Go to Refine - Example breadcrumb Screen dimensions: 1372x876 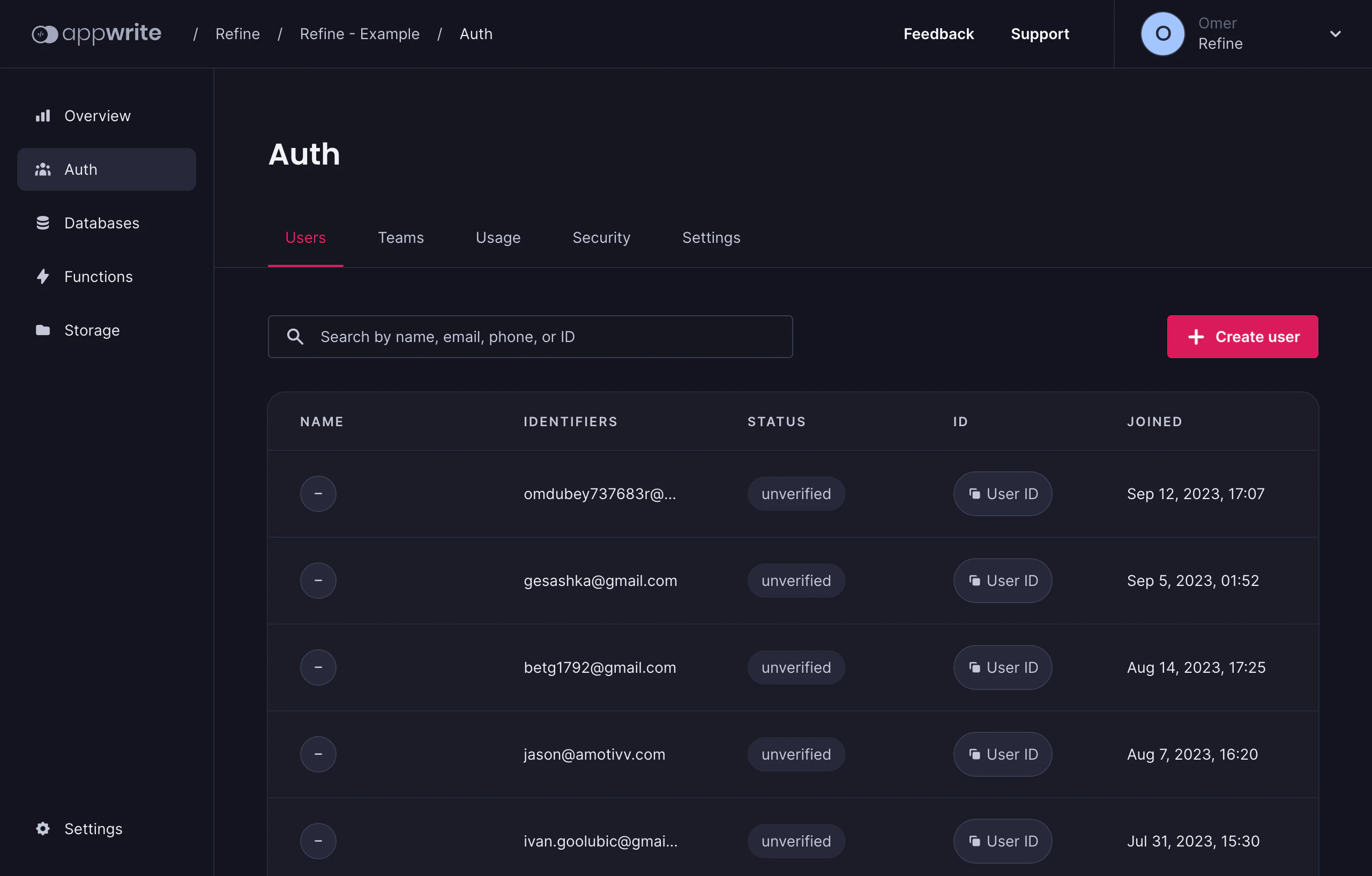(360, 34)
